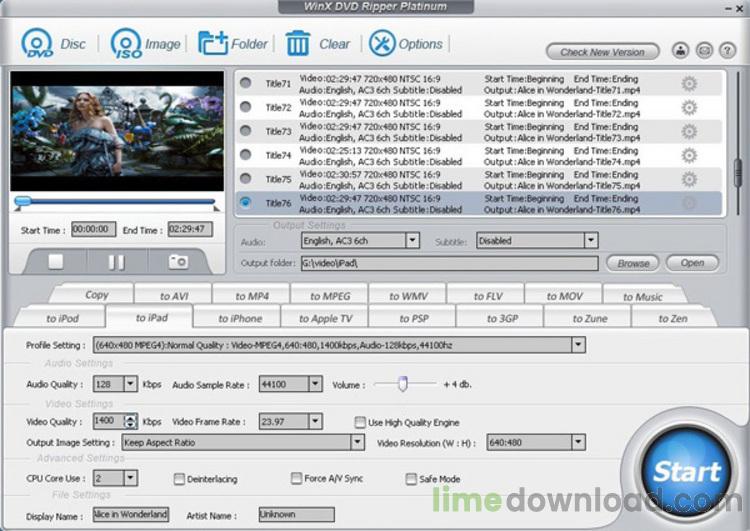Expand the Output Image Setting dropdown
The height and width of the screenshot is (531, 750).
click(x=357, y=442)
